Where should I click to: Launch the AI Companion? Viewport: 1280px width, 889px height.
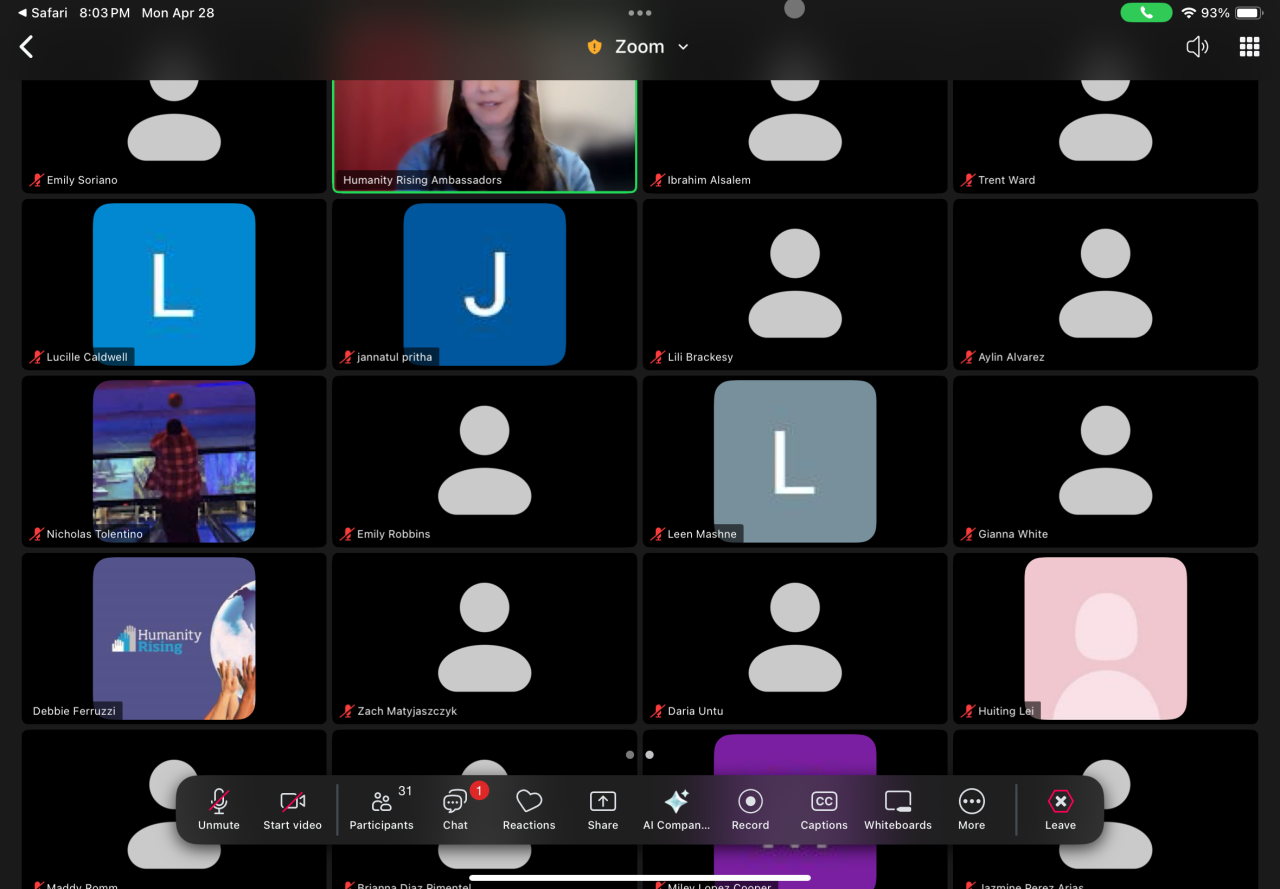click(676, 809)
